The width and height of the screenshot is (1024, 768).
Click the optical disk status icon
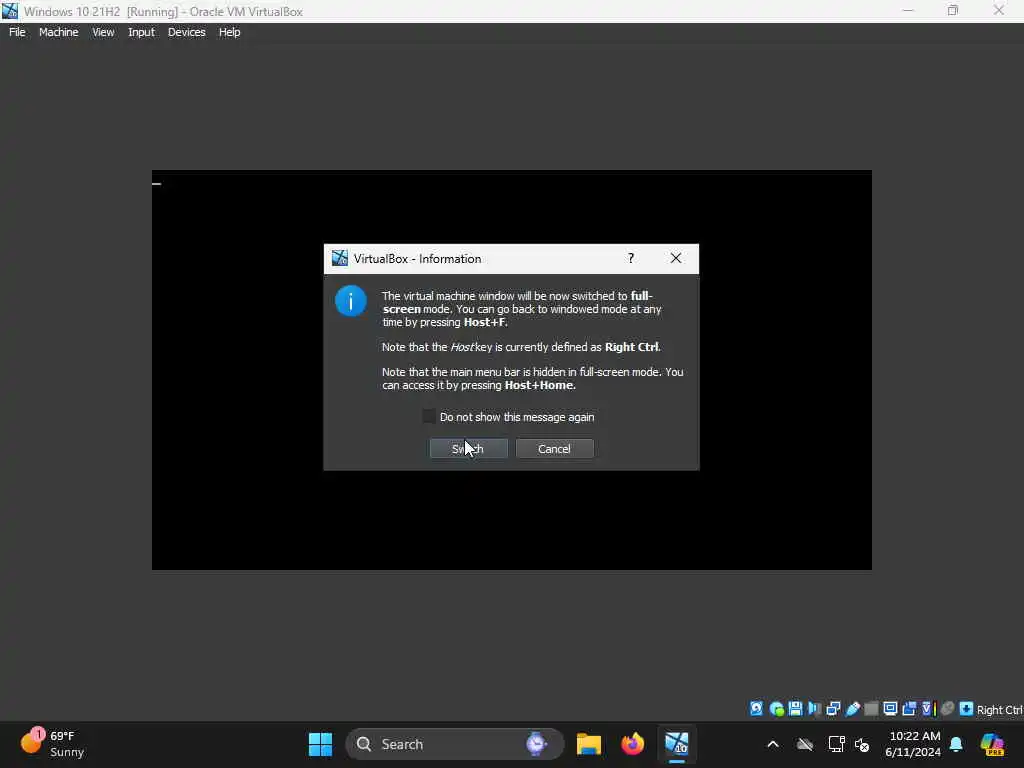tap(776, 709)
